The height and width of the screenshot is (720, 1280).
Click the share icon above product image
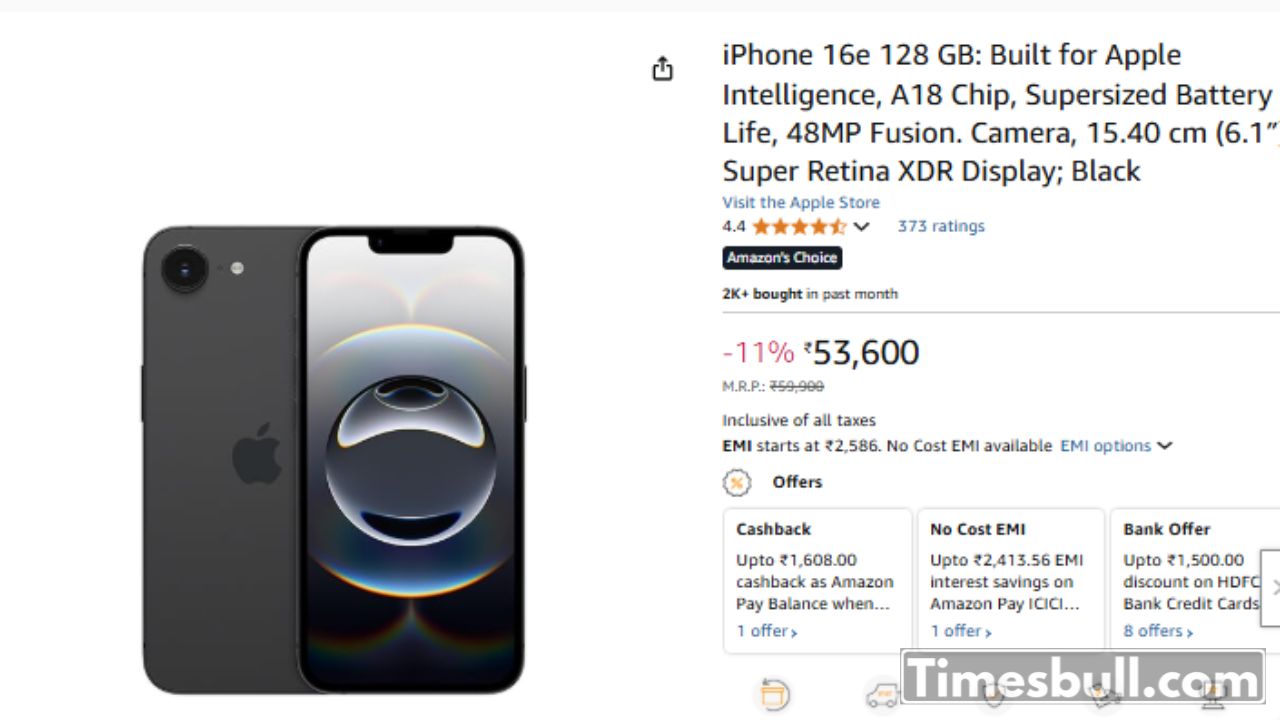click(662, 69)
